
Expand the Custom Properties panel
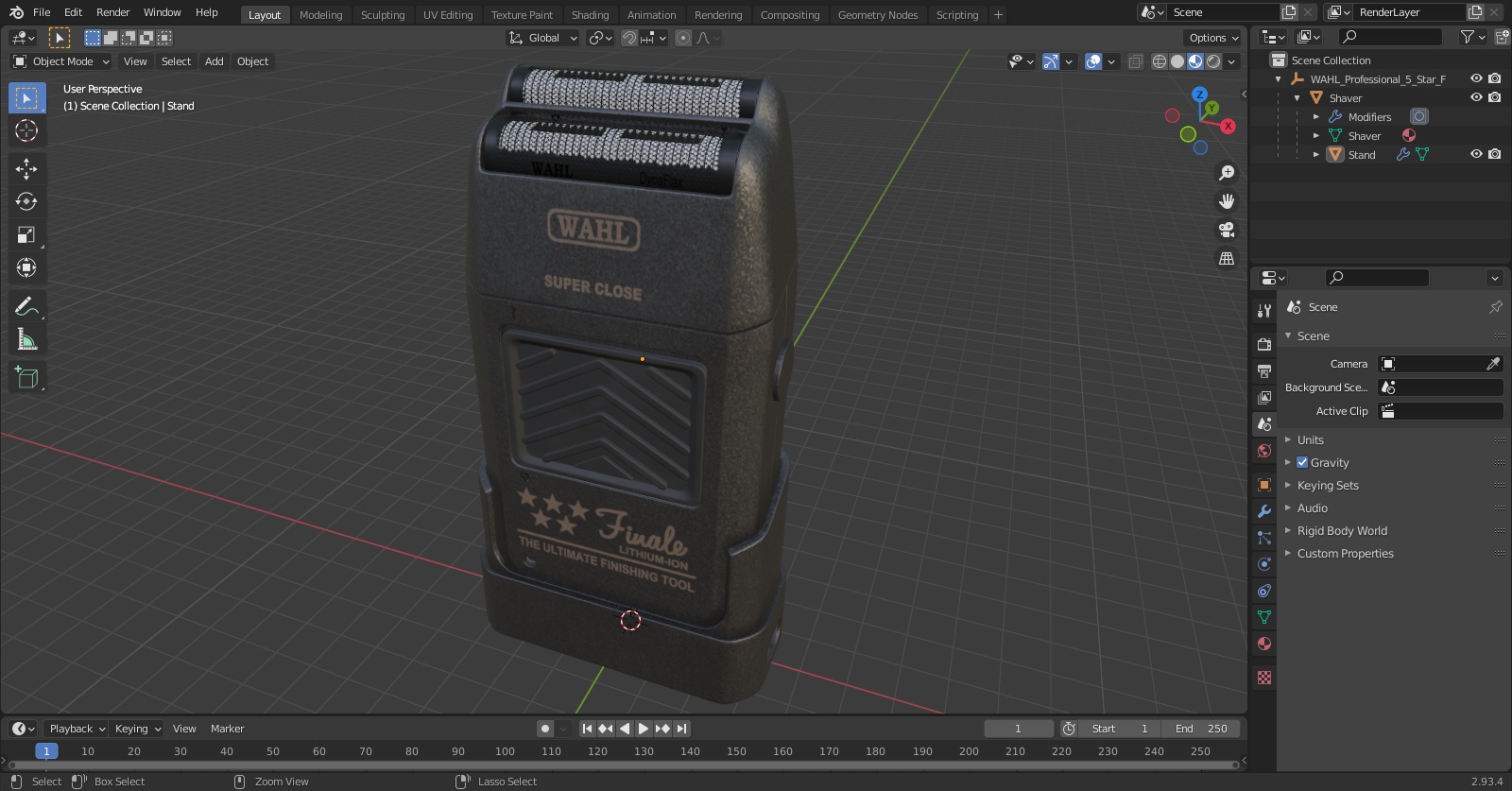pyautogui.click(x=1345, y=553)
